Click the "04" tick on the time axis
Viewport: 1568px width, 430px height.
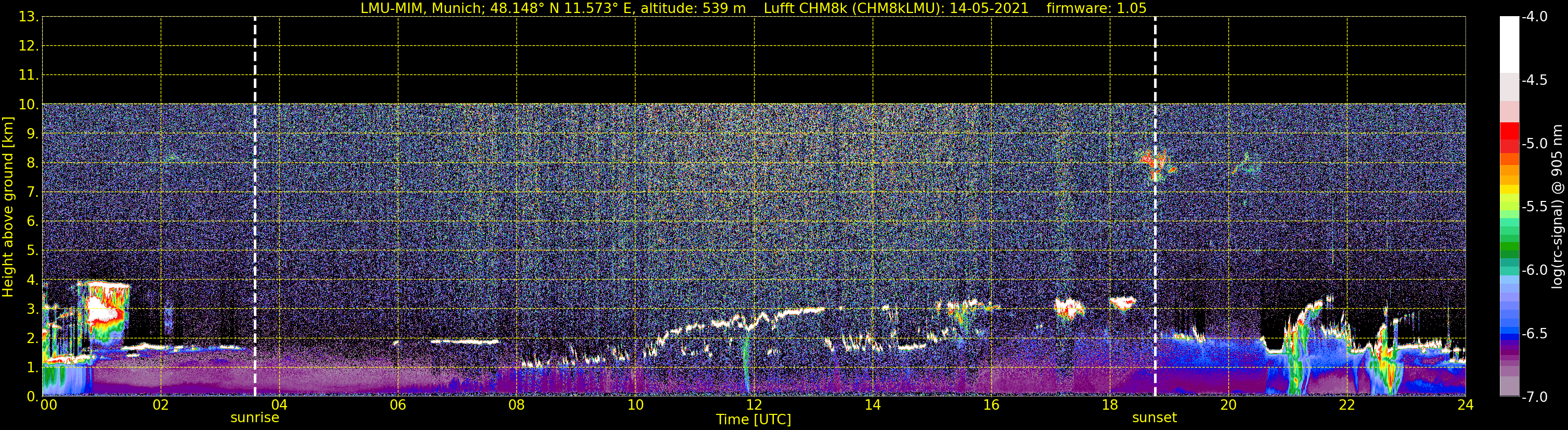coord(279,405)
